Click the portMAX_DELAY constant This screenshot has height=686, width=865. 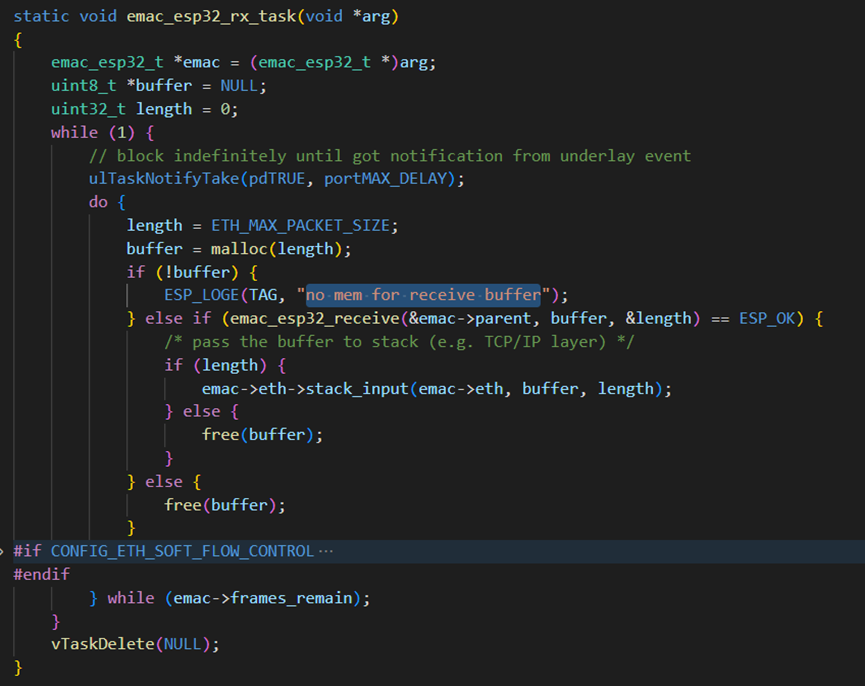pos(386,179)
